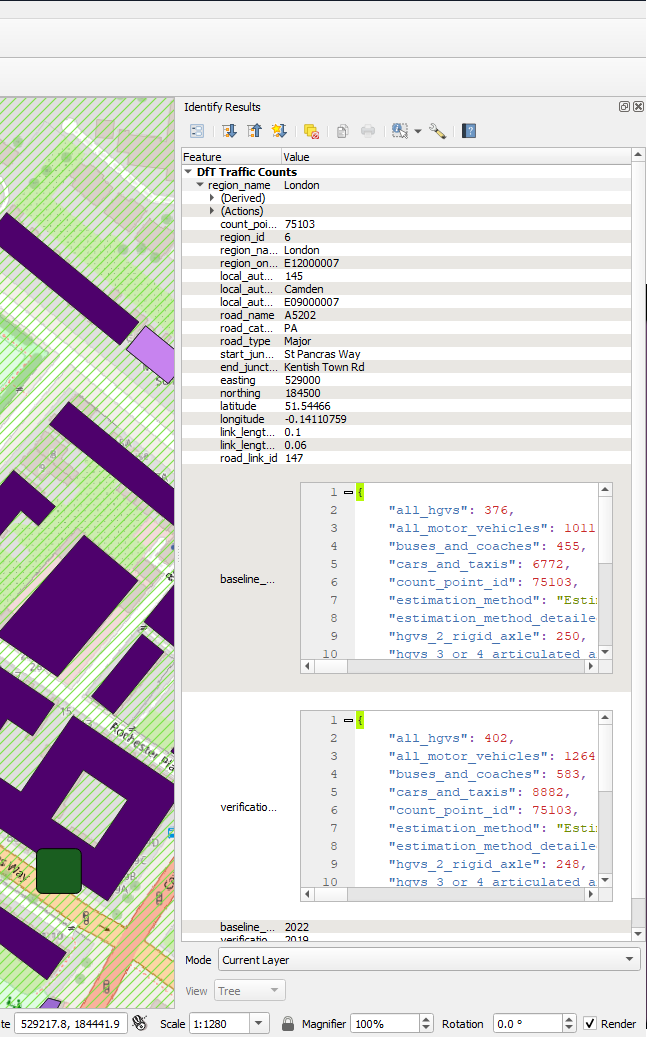Expand the (Actions) tree node
The width and height of the screenshot is (647, 1037).
pos(212,211)
